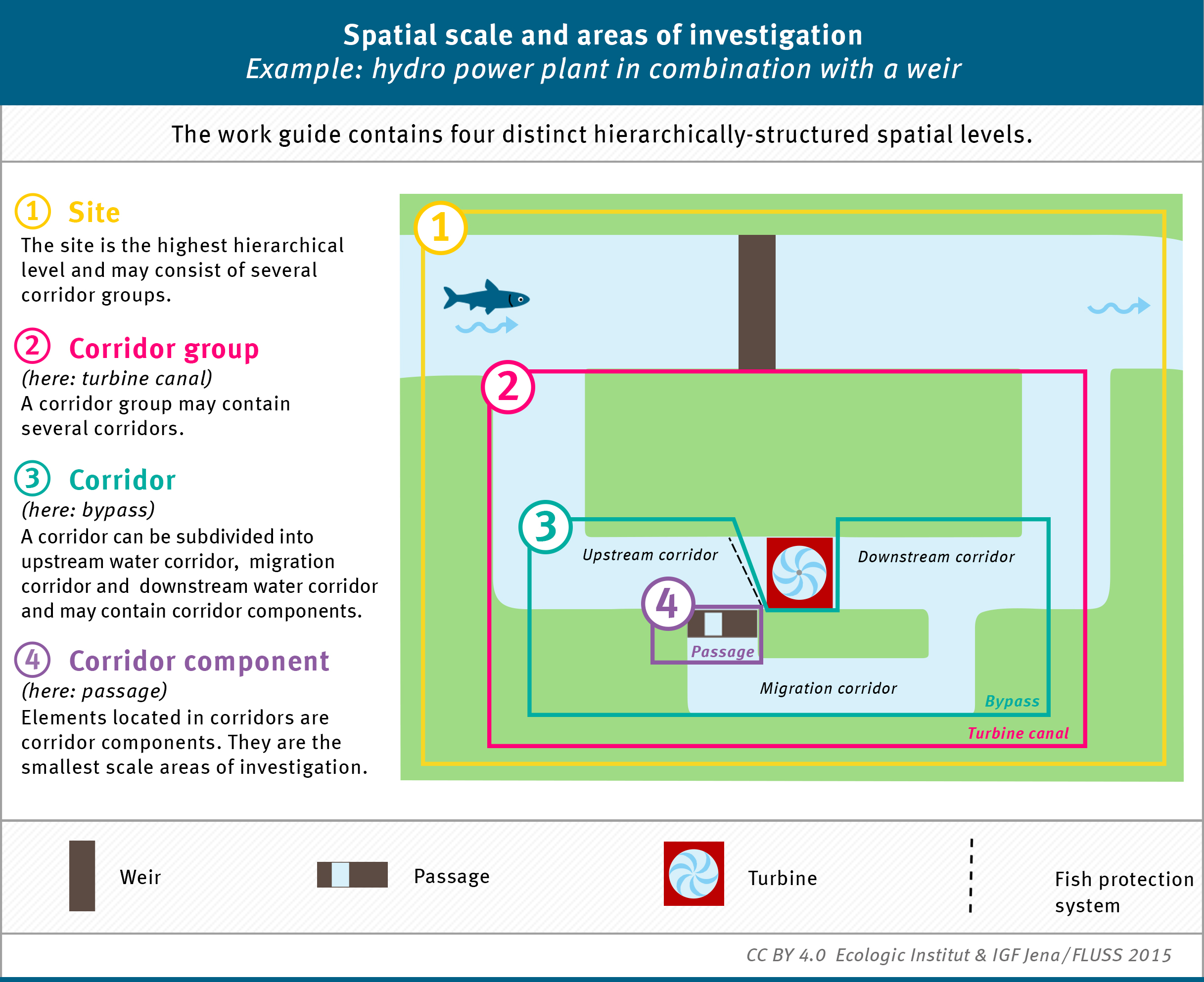Click the teal 'Bypass' label

coord(1012,702)
